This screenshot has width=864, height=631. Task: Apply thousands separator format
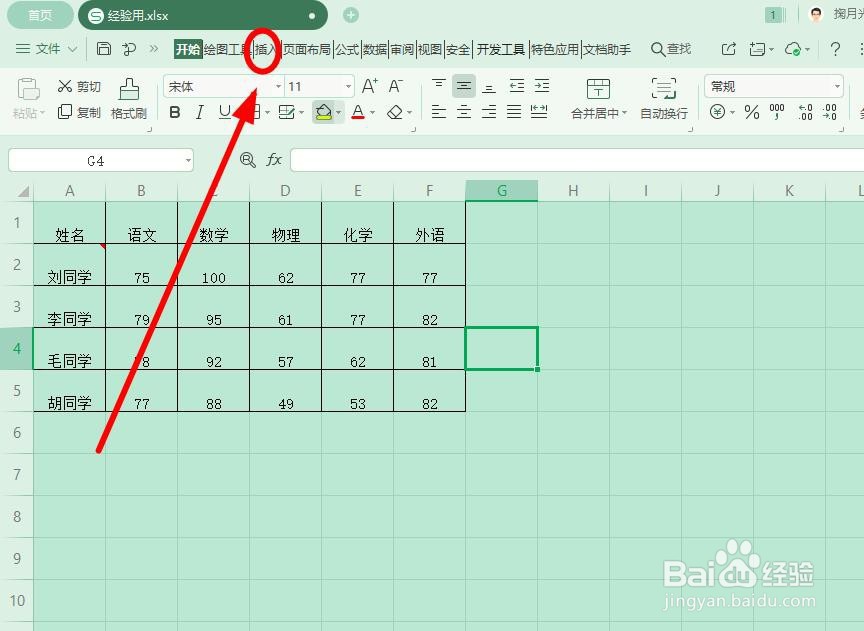pos(777,112)
